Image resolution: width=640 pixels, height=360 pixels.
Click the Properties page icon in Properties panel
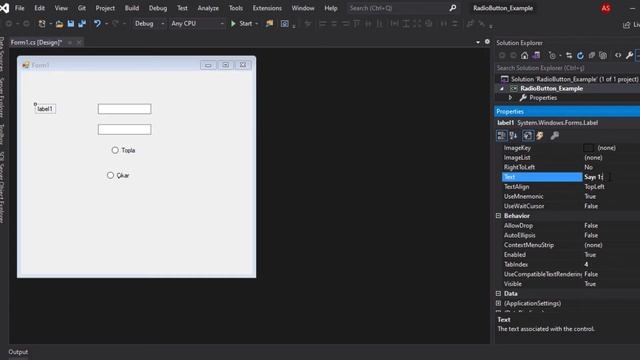528,136
